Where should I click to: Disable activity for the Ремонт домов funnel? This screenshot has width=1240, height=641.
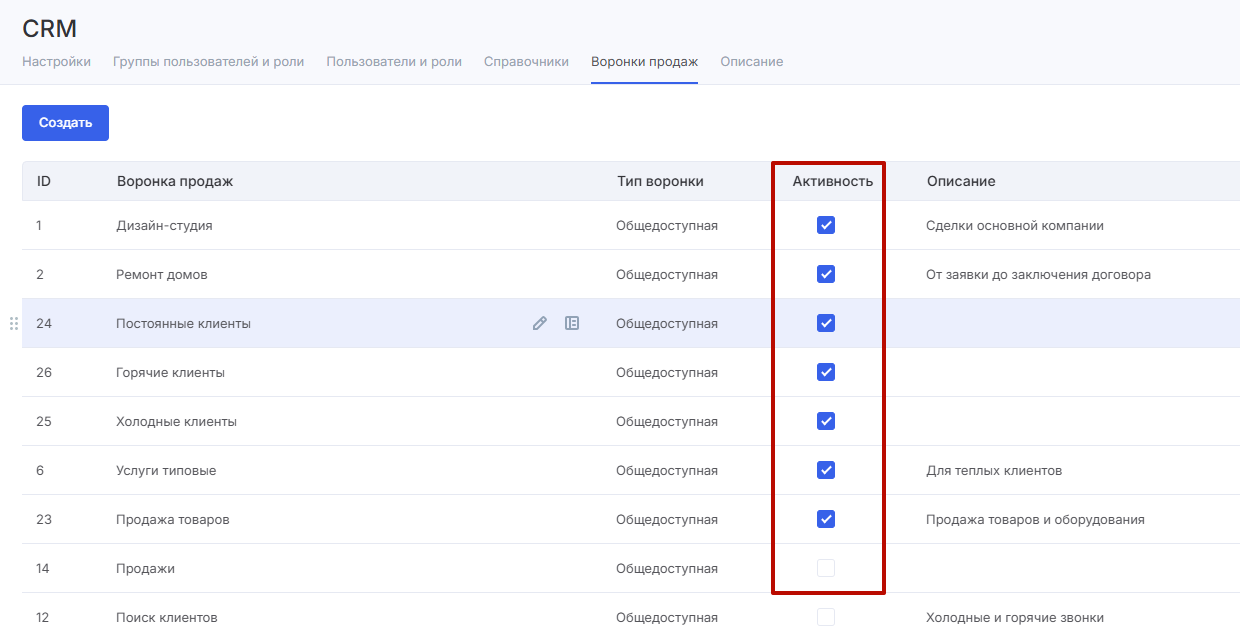826,274
